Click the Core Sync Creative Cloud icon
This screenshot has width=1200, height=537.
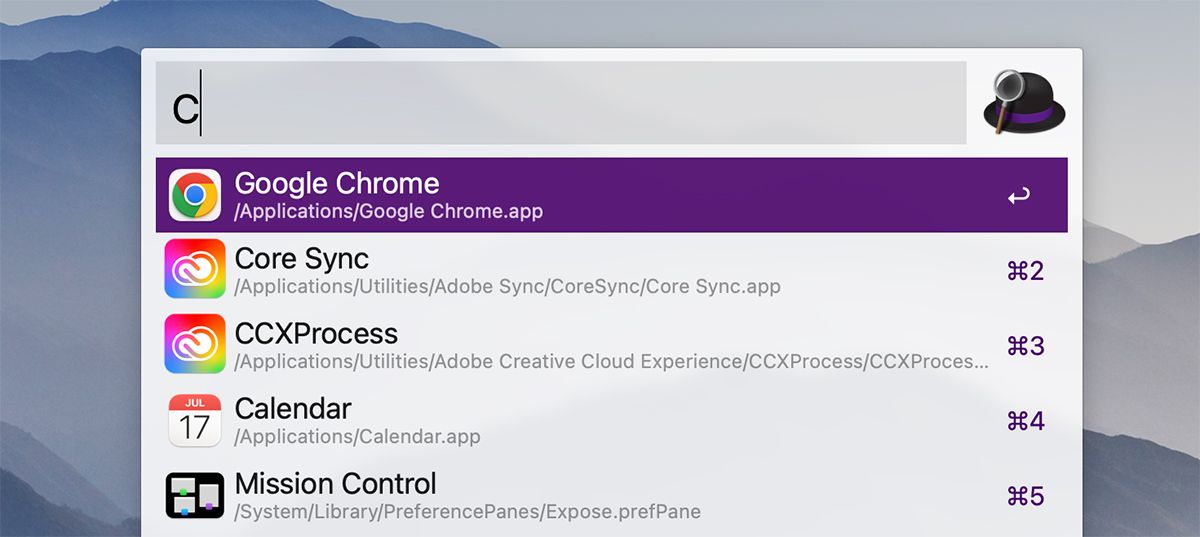pyautogui.click(x=195, y=269)
